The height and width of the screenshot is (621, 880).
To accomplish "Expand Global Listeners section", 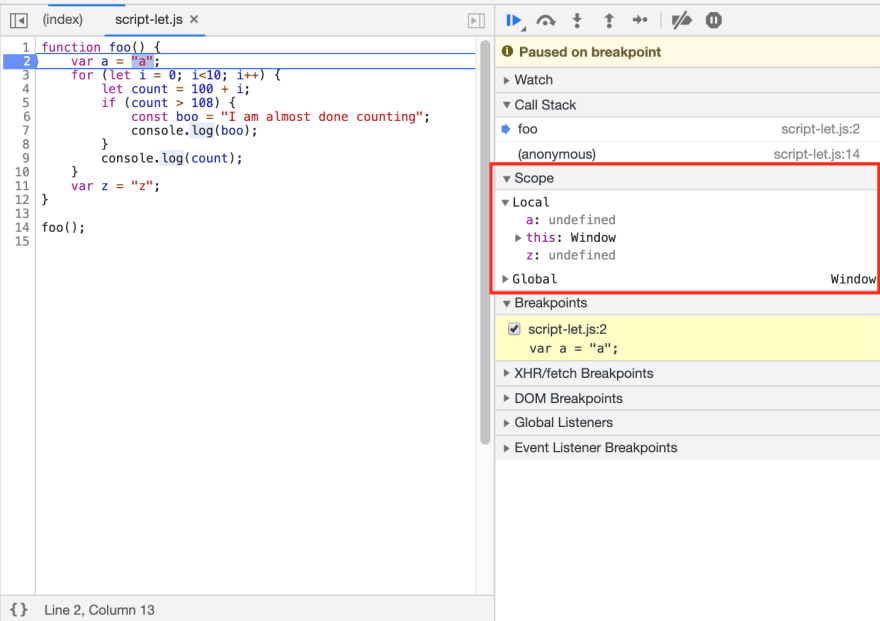I will coord(688,423).
